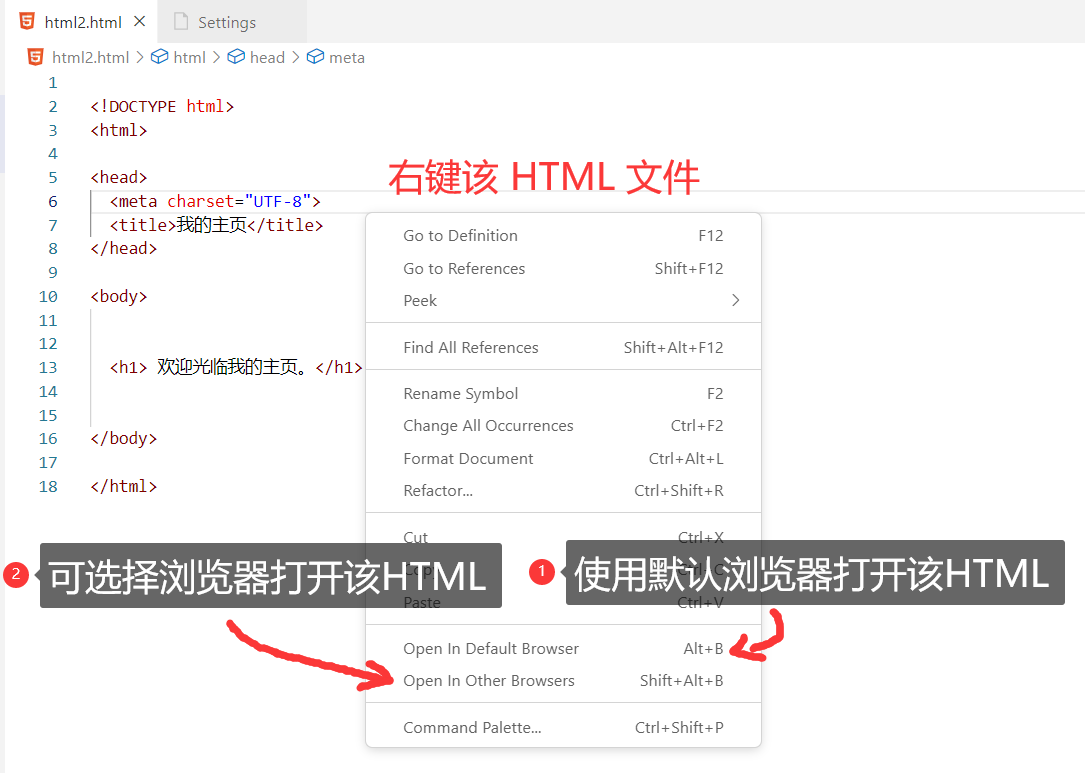
Task: Choose Go to References menu entry
Action: click(x=563, y=269)
